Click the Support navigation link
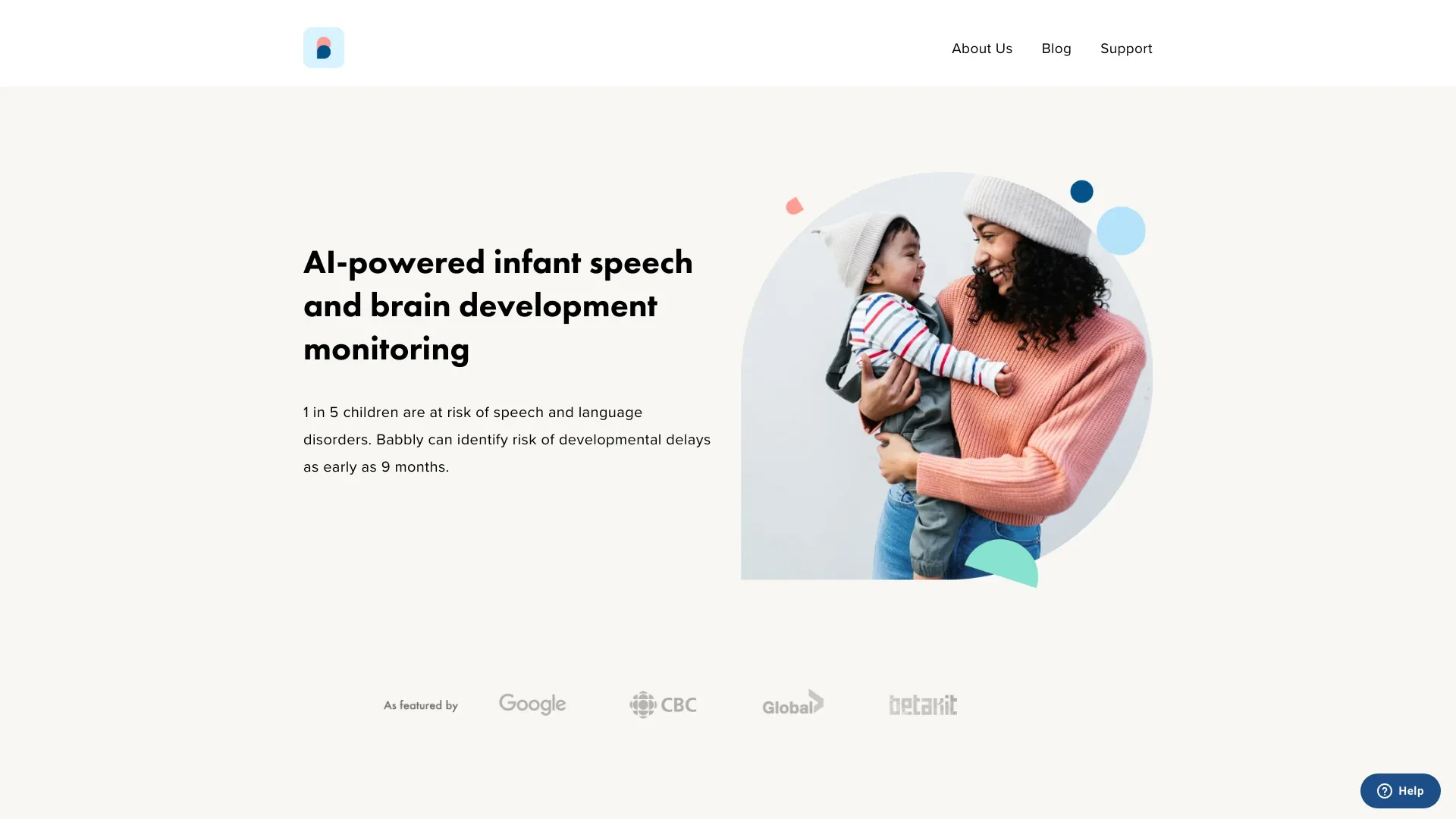Viewport: 1456px width, 819px height. (x=1126, y=47)
